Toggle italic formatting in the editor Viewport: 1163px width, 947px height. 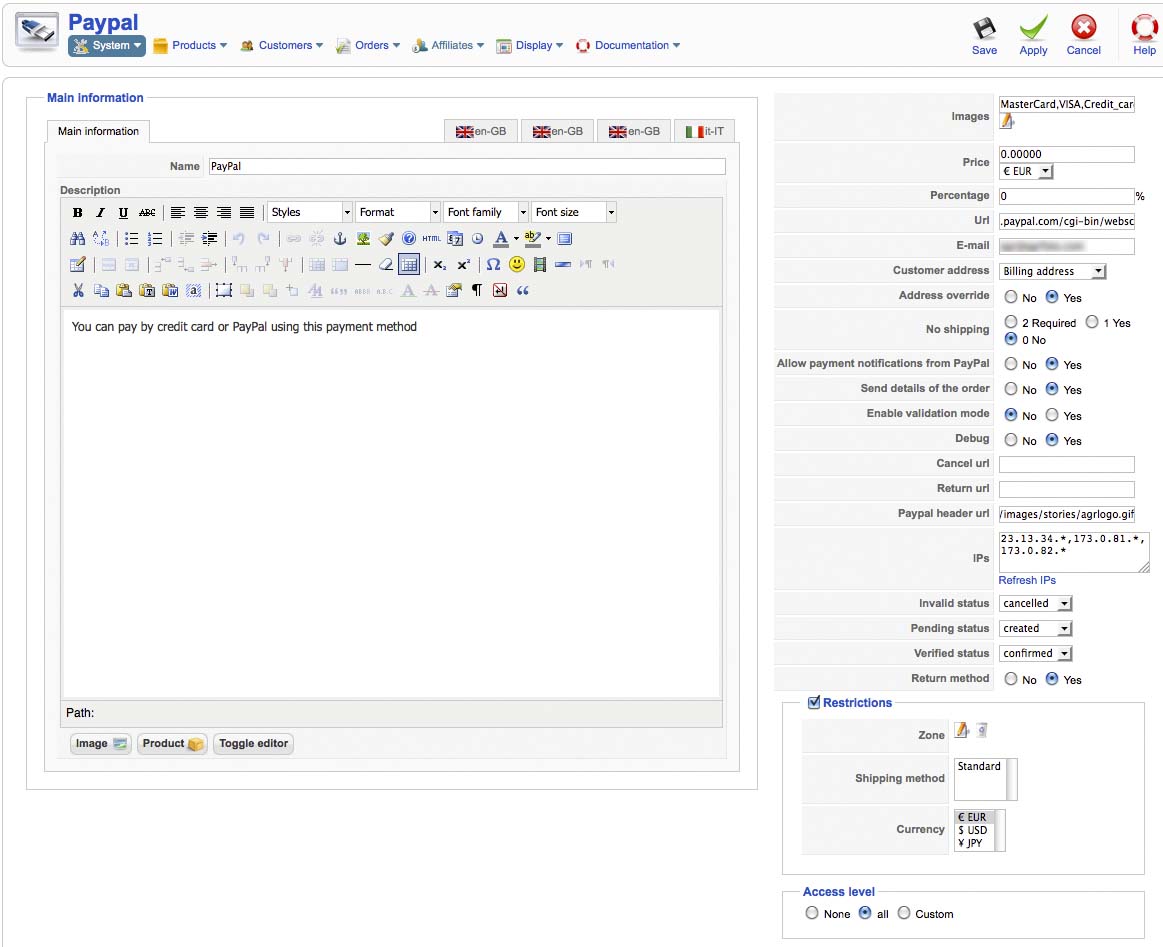click(x=100, y=213)
